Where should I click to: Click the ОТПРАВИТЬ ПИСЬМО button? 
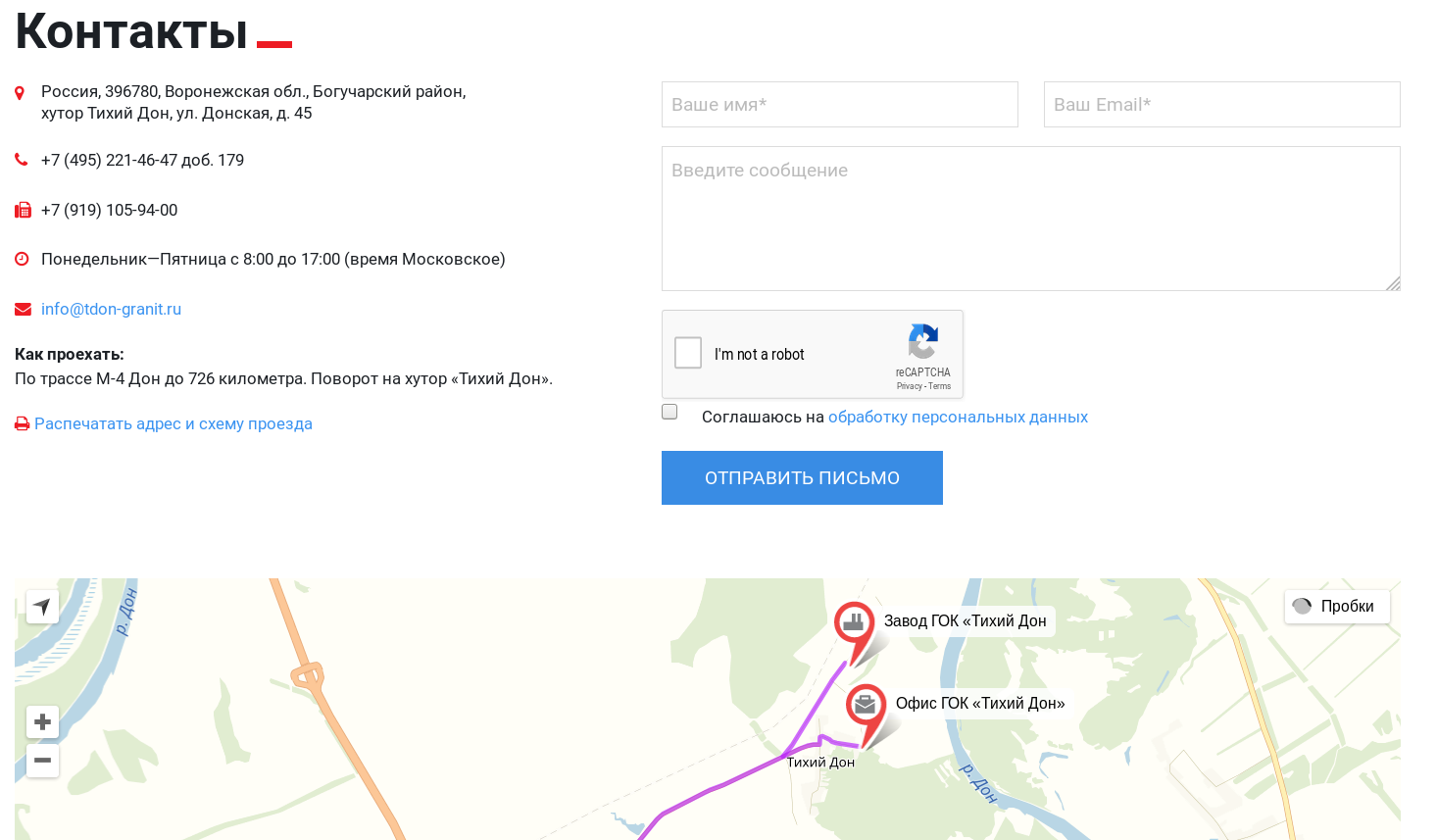(x=802, y=477)
